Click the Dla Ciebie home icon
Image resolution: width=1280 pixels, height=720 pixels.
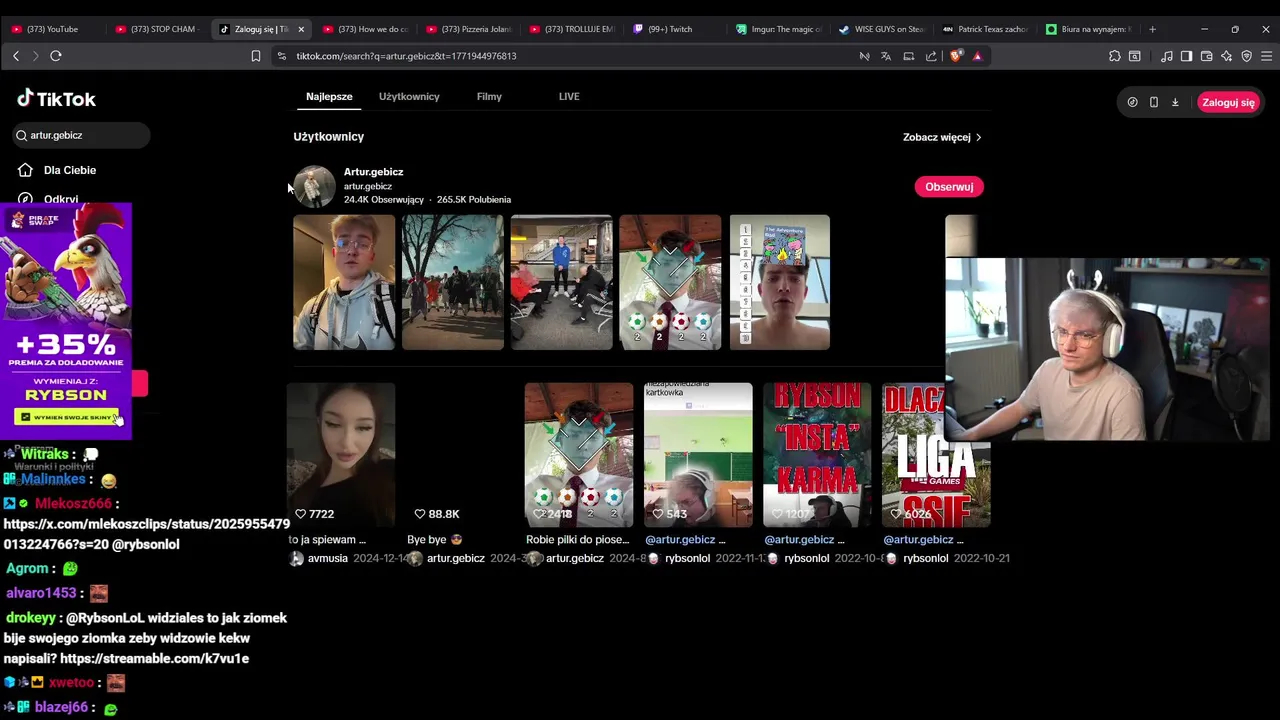tap(26, 170)
